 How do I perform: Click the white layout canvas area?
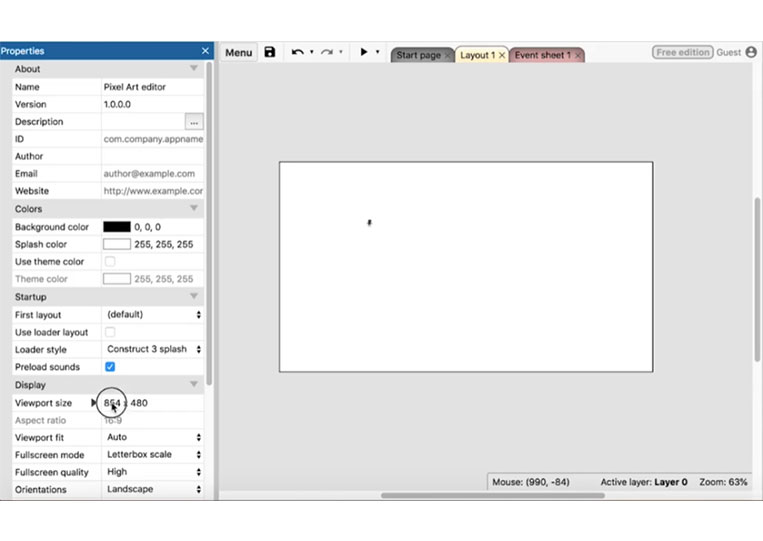pyautogui.click(x=466, y=267)
